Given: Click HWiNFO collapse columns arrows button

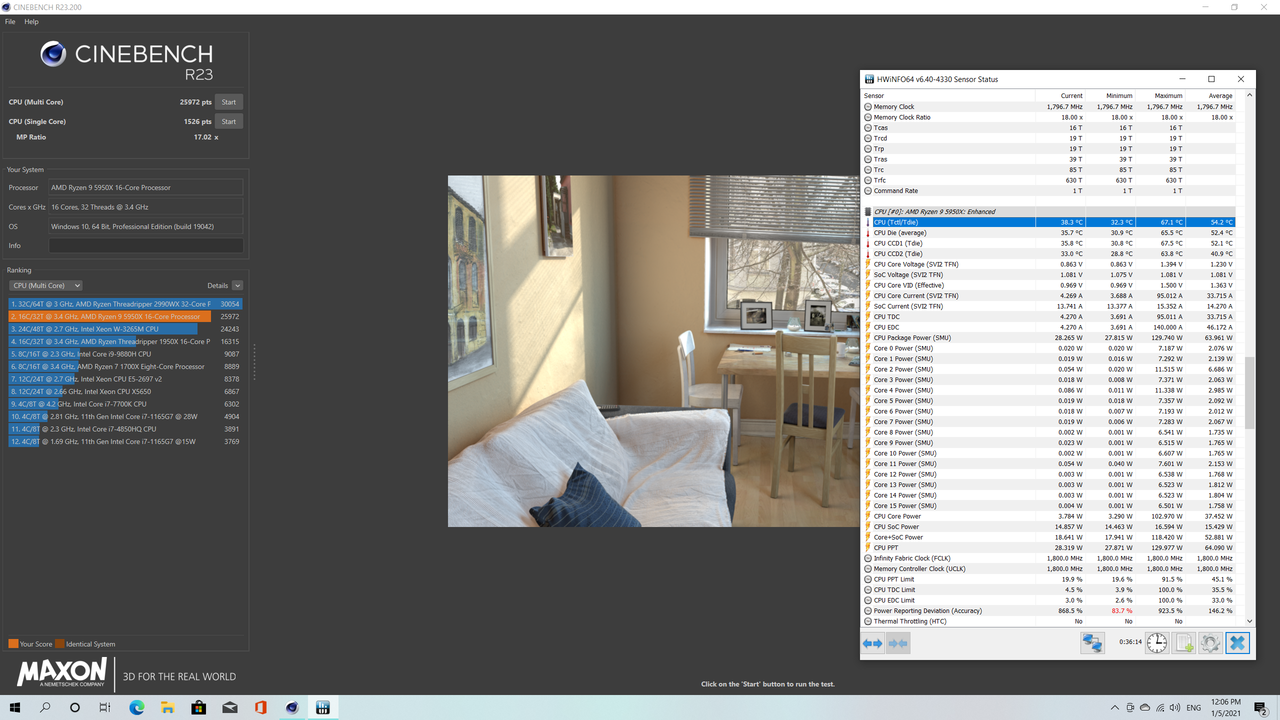Looking at the screenshot, I should click(898, 643).
